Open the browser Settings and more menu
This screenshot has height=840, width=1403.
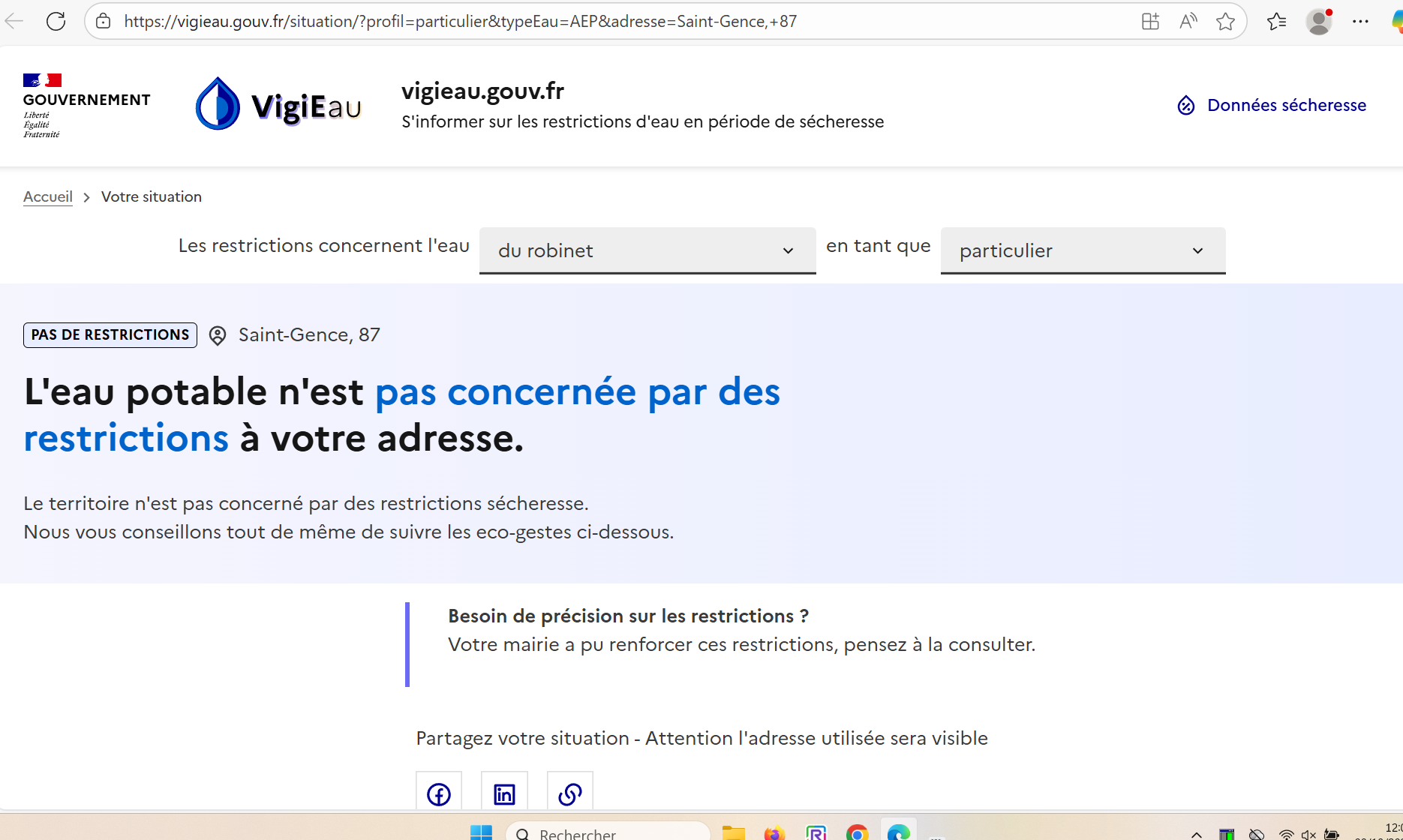pyautogui.click(x=1360, y=22)
